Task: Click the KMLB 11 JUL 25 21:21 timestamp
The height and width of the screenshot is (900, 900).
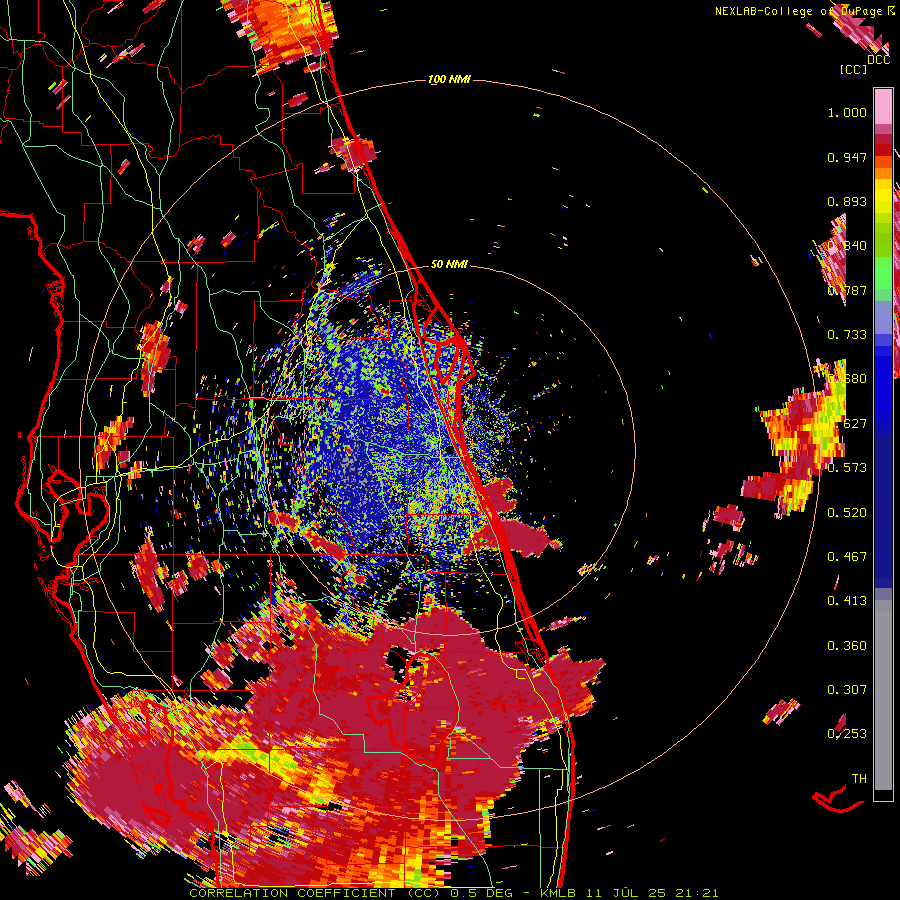Action: (x=629, y=893)
